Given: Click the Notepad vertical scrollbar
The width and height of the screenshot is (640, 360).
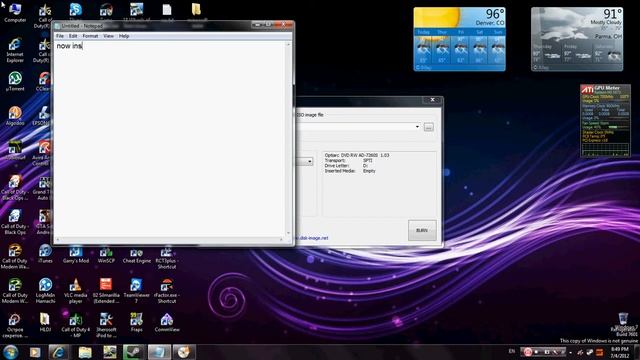Looking at the screenshot, I should pos(289,139).
